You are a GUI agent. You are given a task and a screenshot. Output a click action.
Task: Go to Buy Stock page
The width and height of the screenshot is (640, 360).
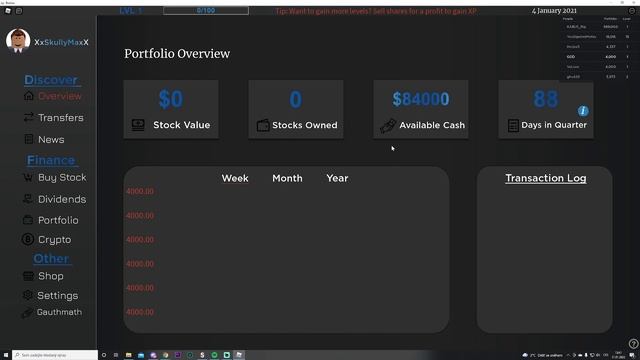tap(62, 178)
